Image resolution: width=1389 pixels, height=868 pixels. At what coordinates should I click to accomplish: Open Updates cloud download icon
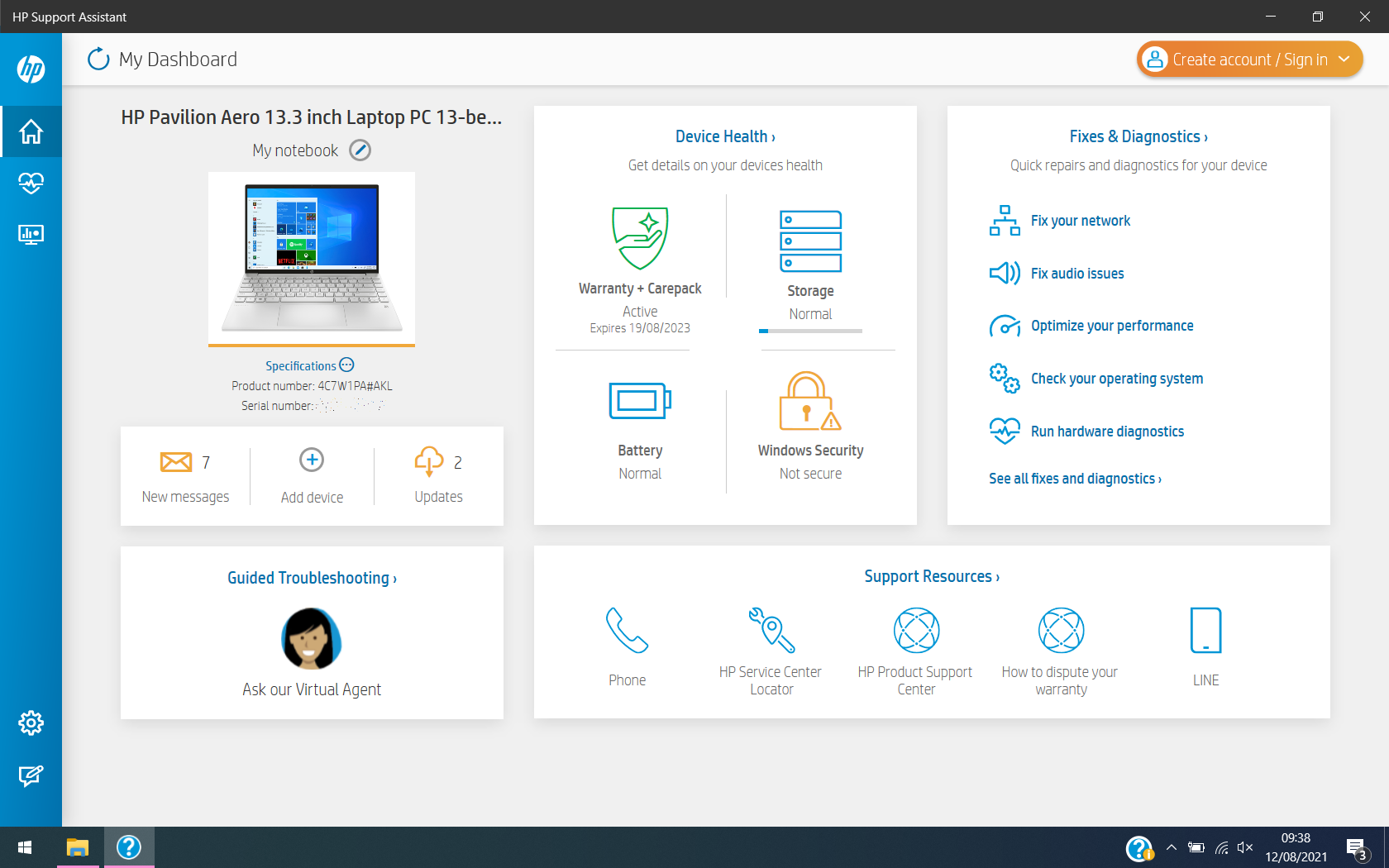(x=429, y=461)
